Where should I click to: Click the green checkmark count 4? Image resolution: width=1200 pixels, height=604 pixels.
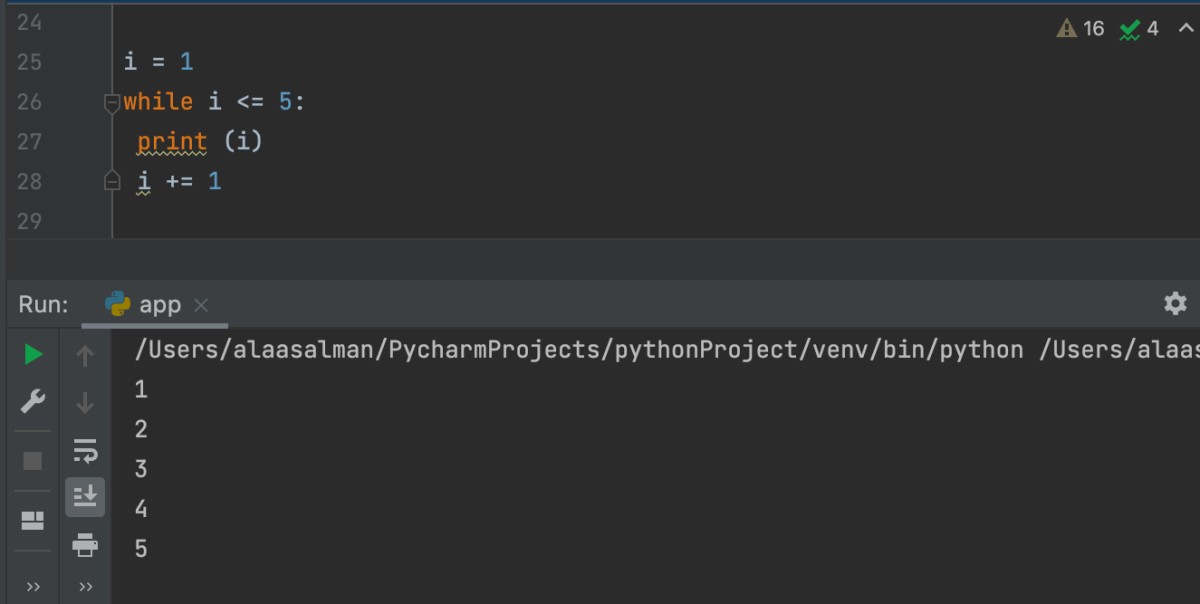pyautogui.click(x=1140, y=29)
